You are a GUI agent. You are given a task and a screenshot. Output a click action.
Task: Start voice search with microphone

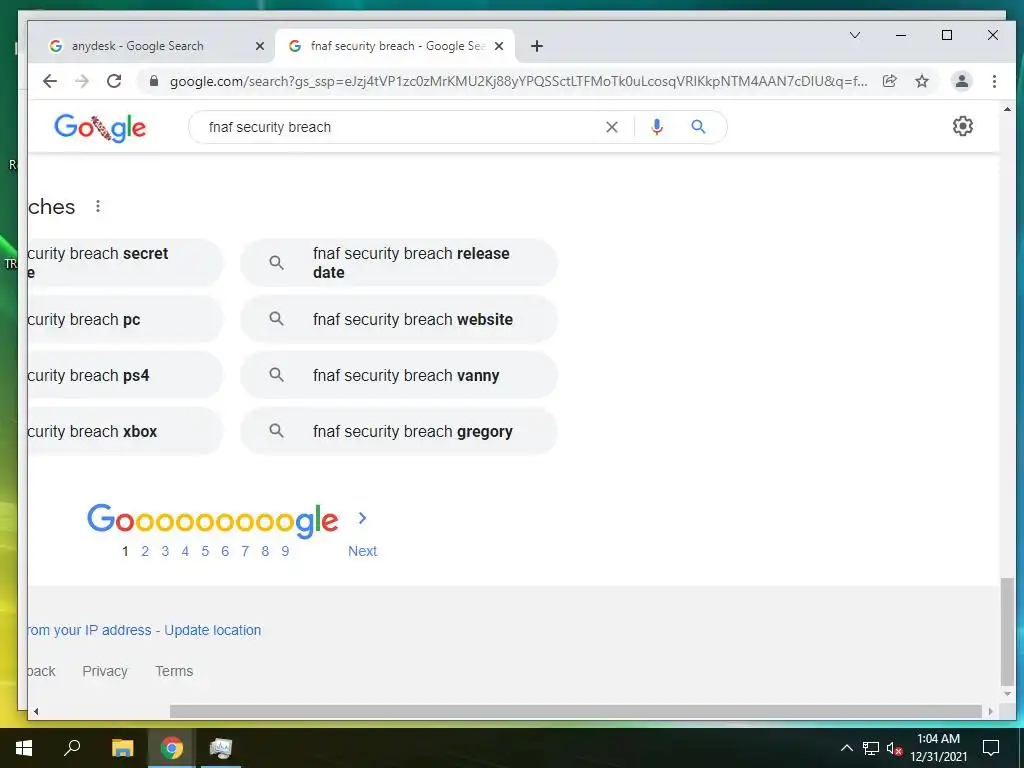click(x=657, y=127)
